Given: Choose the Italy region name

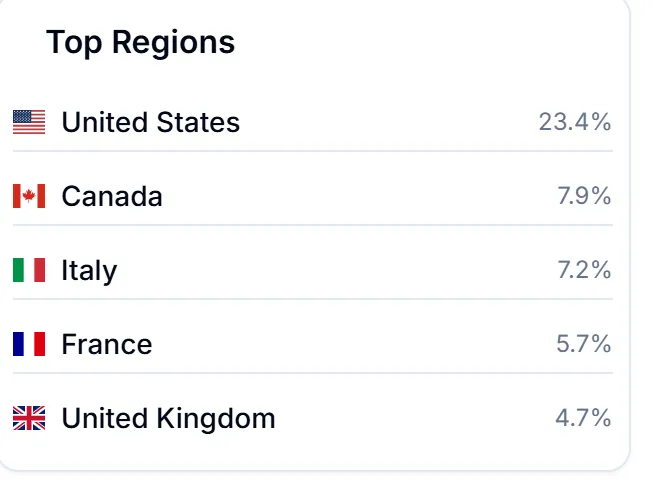Looking at the screenshot, I should (89, 270).
